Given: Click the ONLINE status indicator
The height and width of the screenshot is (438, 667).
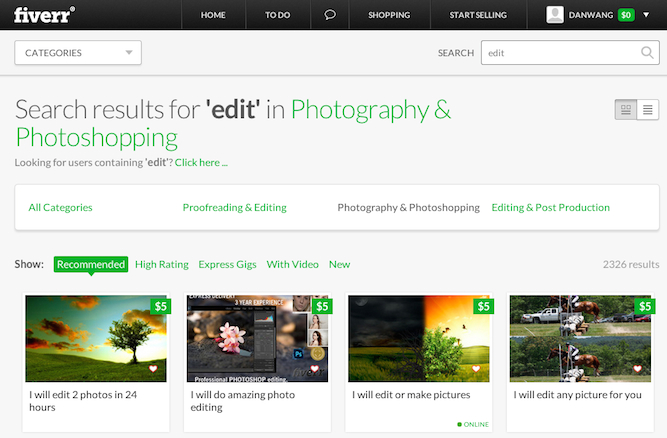Looking at the screenshot, I should tap(473, 424).
